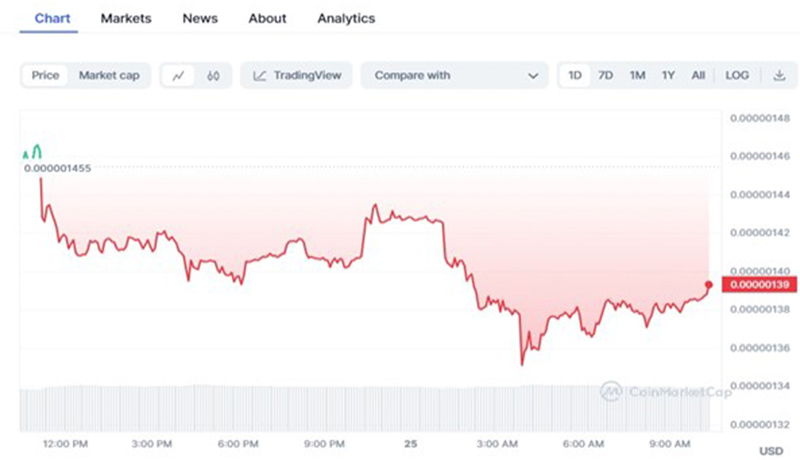This screenshot has width=800, height=460.
Task: Show All time price history
Action: pos(698,75)
